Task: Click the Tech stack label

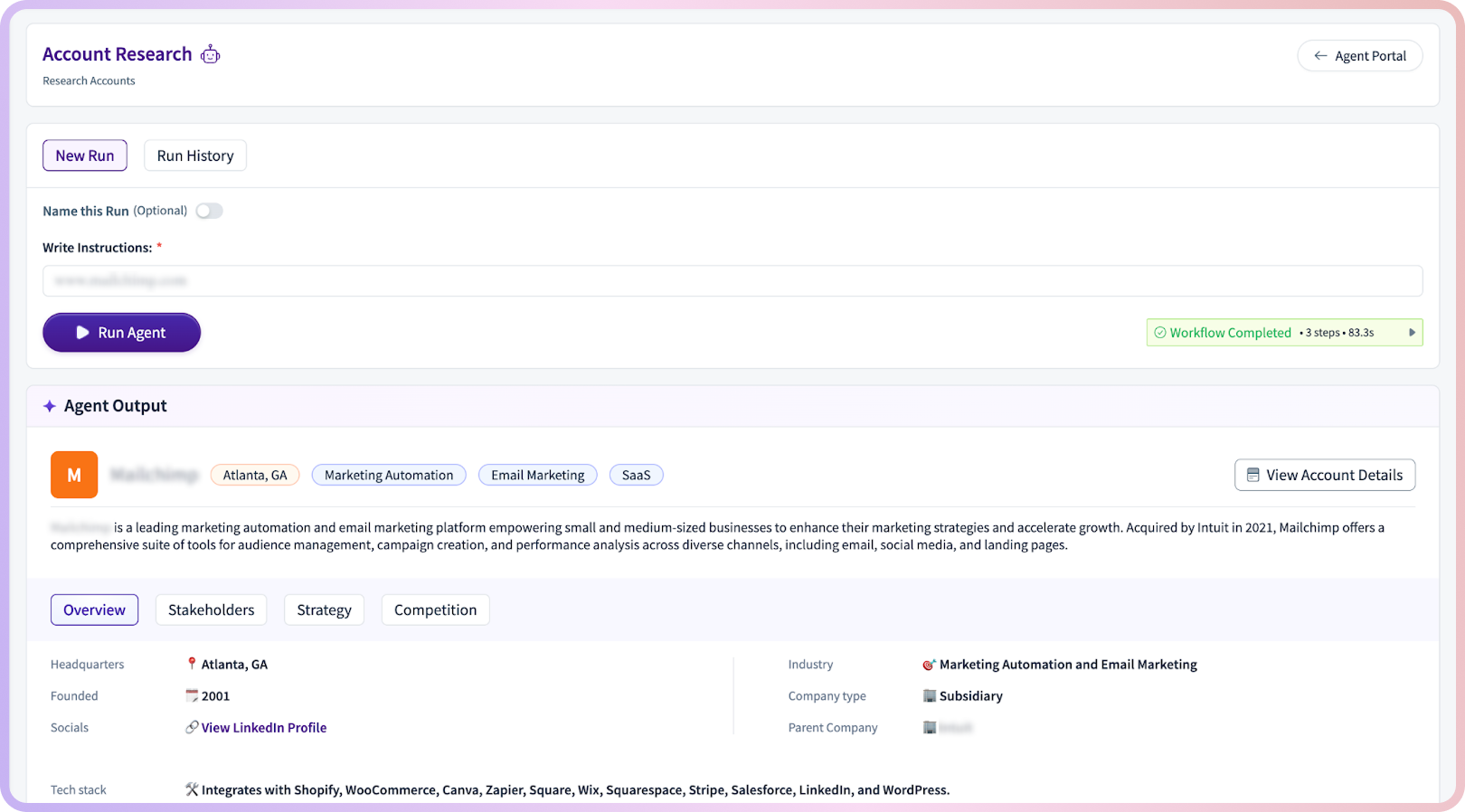Action: [x=79, y=789]
